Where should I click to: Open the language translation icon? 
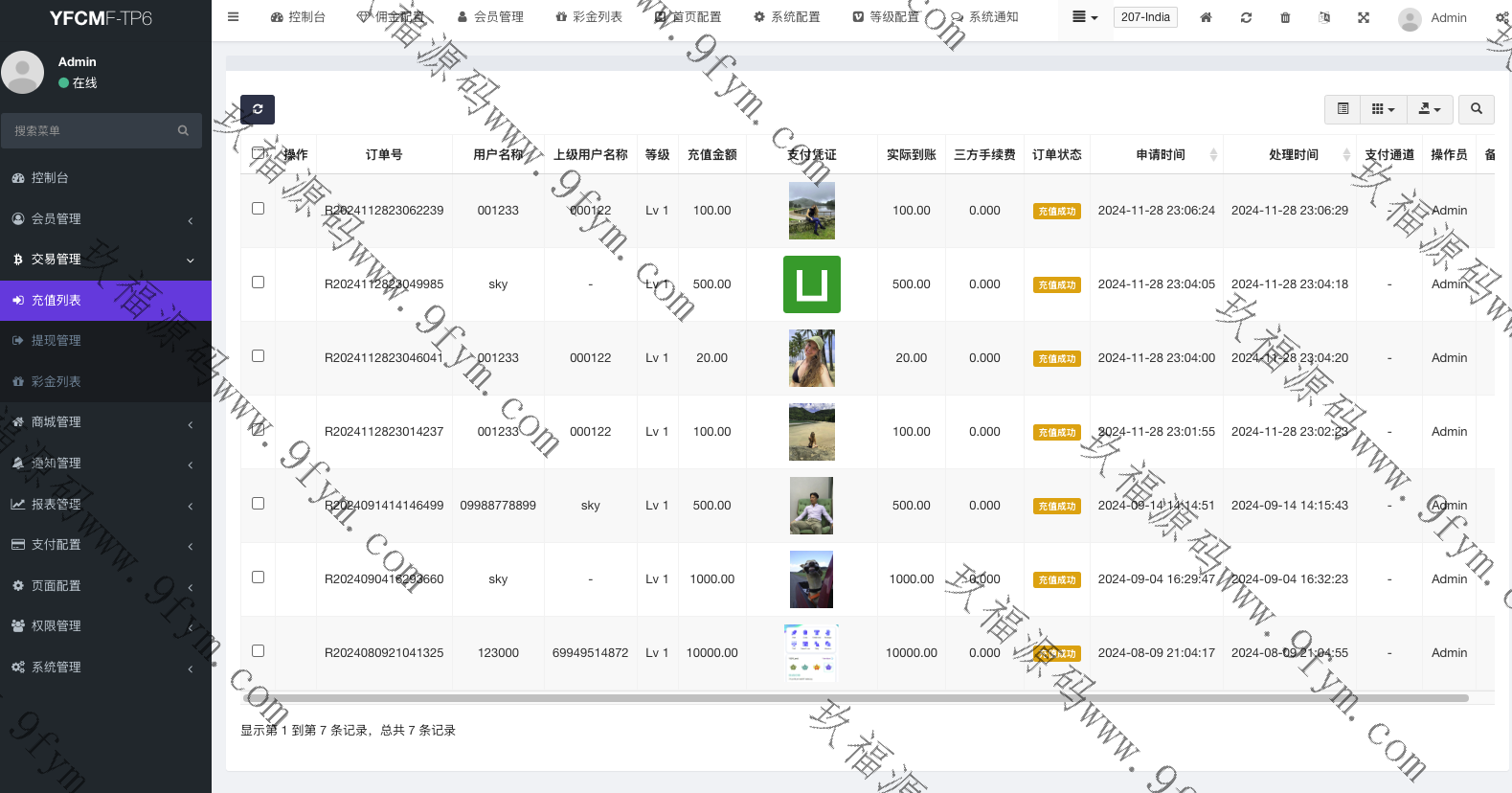click(x=1324, y=17)
